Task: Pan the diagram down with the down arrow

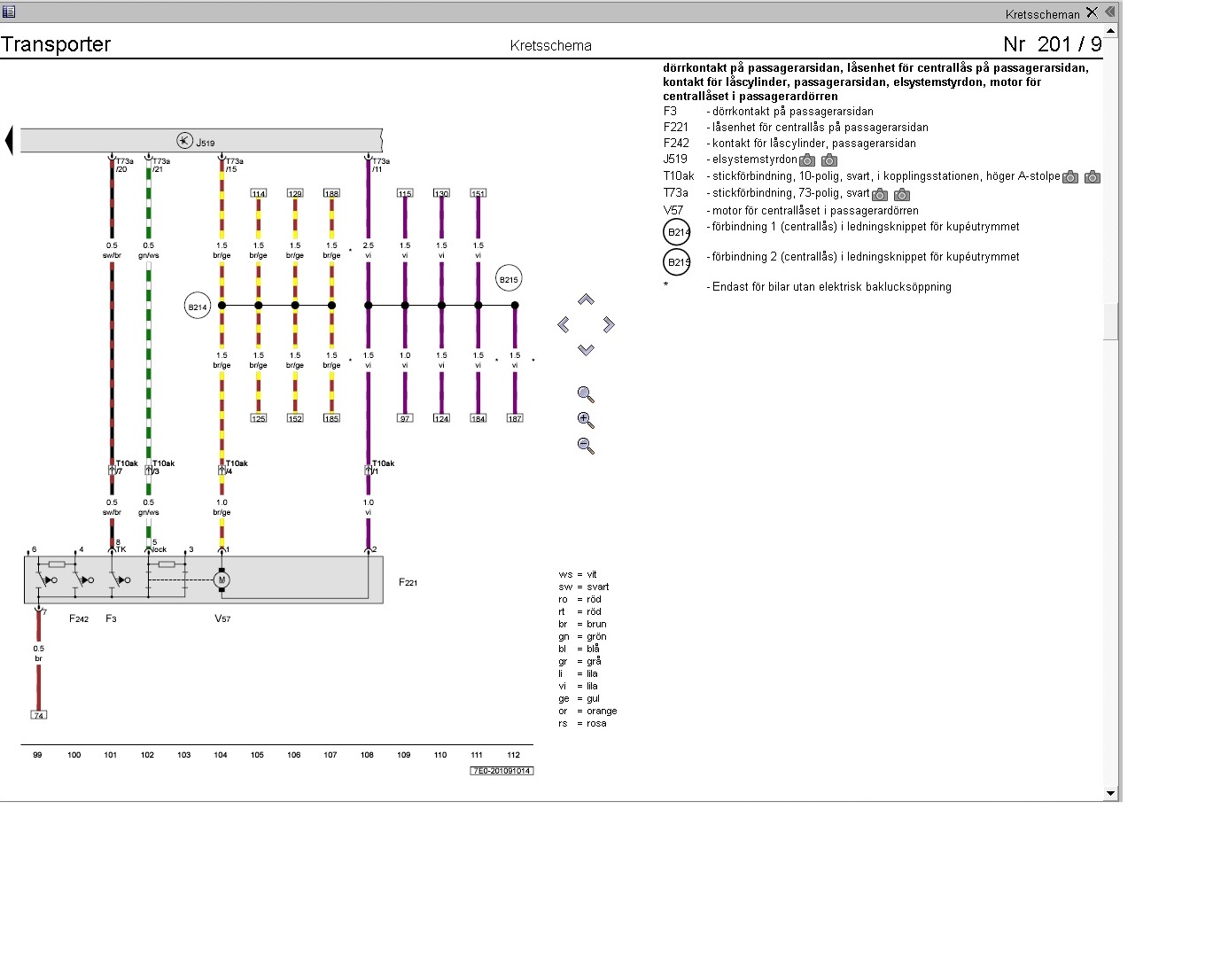Action: [586, 350]
